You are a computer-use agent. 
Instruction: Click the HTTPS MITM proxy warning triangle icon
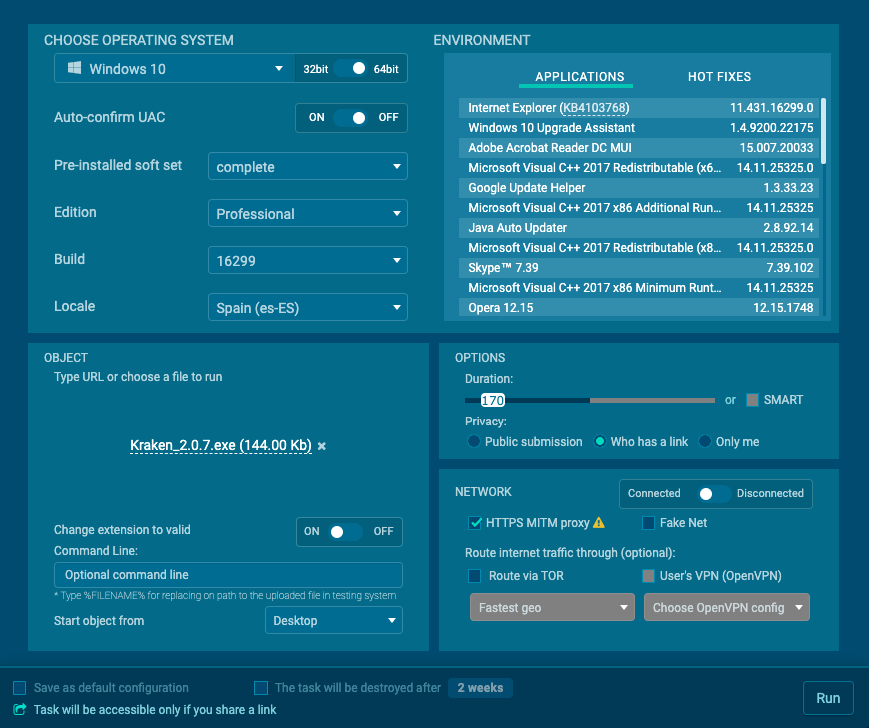click(599, 522)
